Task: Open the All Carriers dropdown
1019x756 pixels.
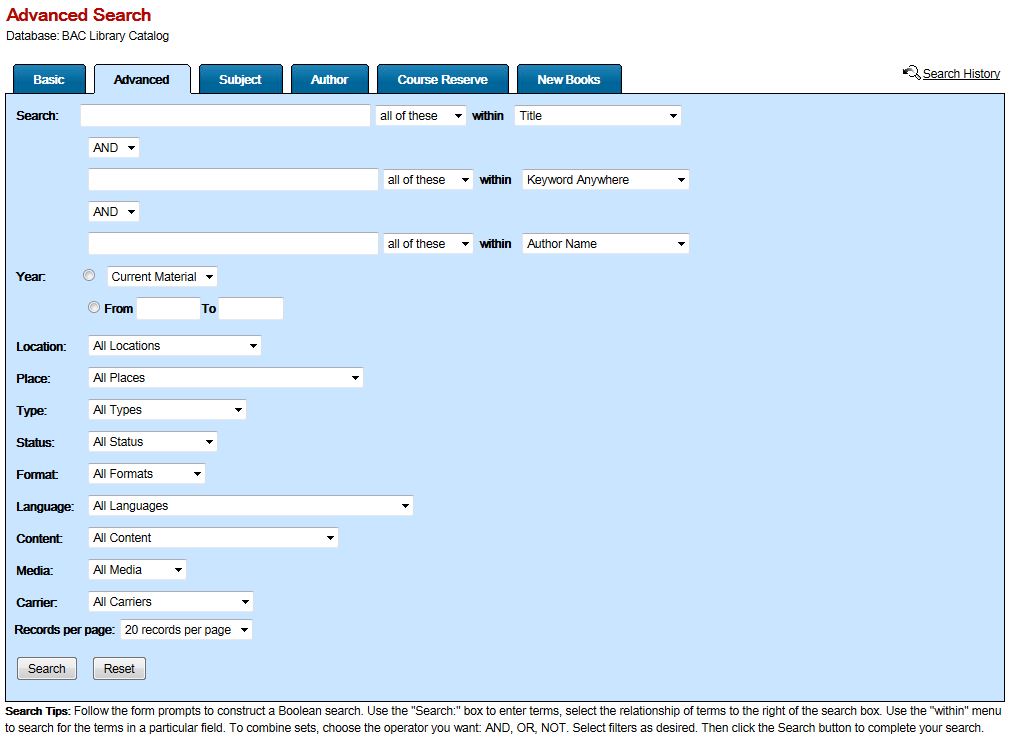Action: (x=170, y=601)
